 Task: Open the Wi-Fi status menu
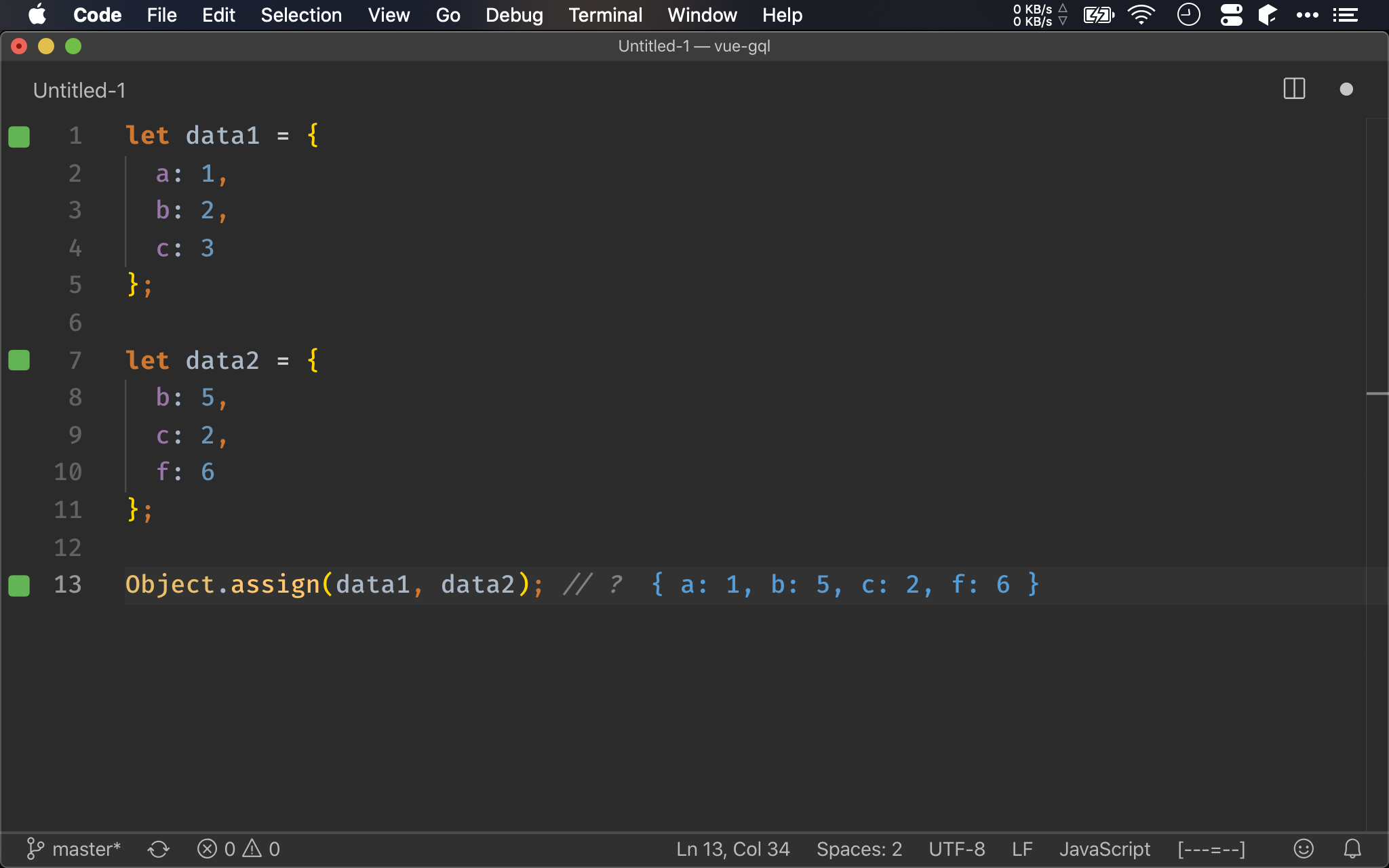[1141, 15]
